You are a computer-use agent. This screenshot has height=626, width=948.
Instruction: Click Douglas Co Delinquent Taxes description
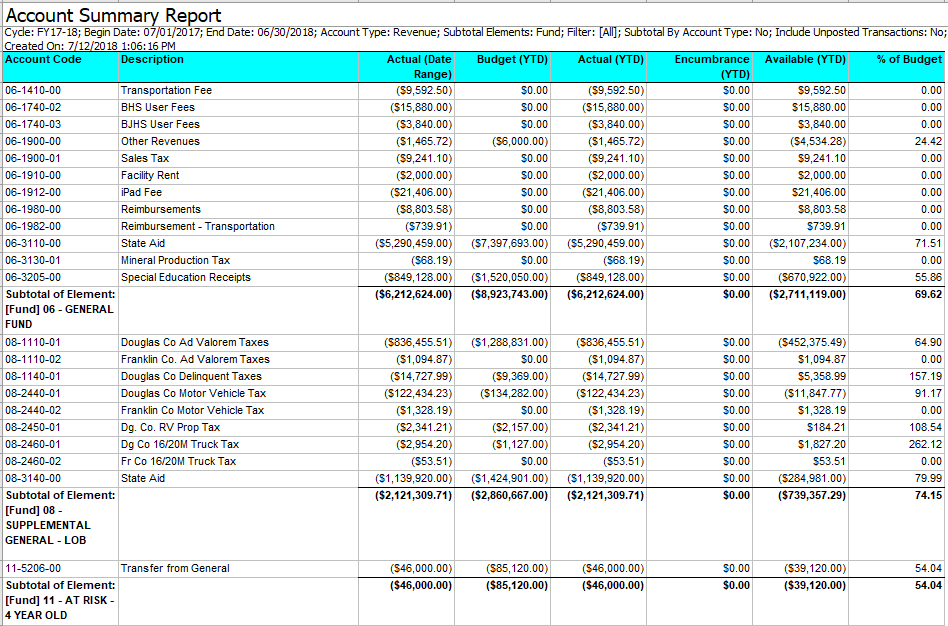click(x=191, y=376)
